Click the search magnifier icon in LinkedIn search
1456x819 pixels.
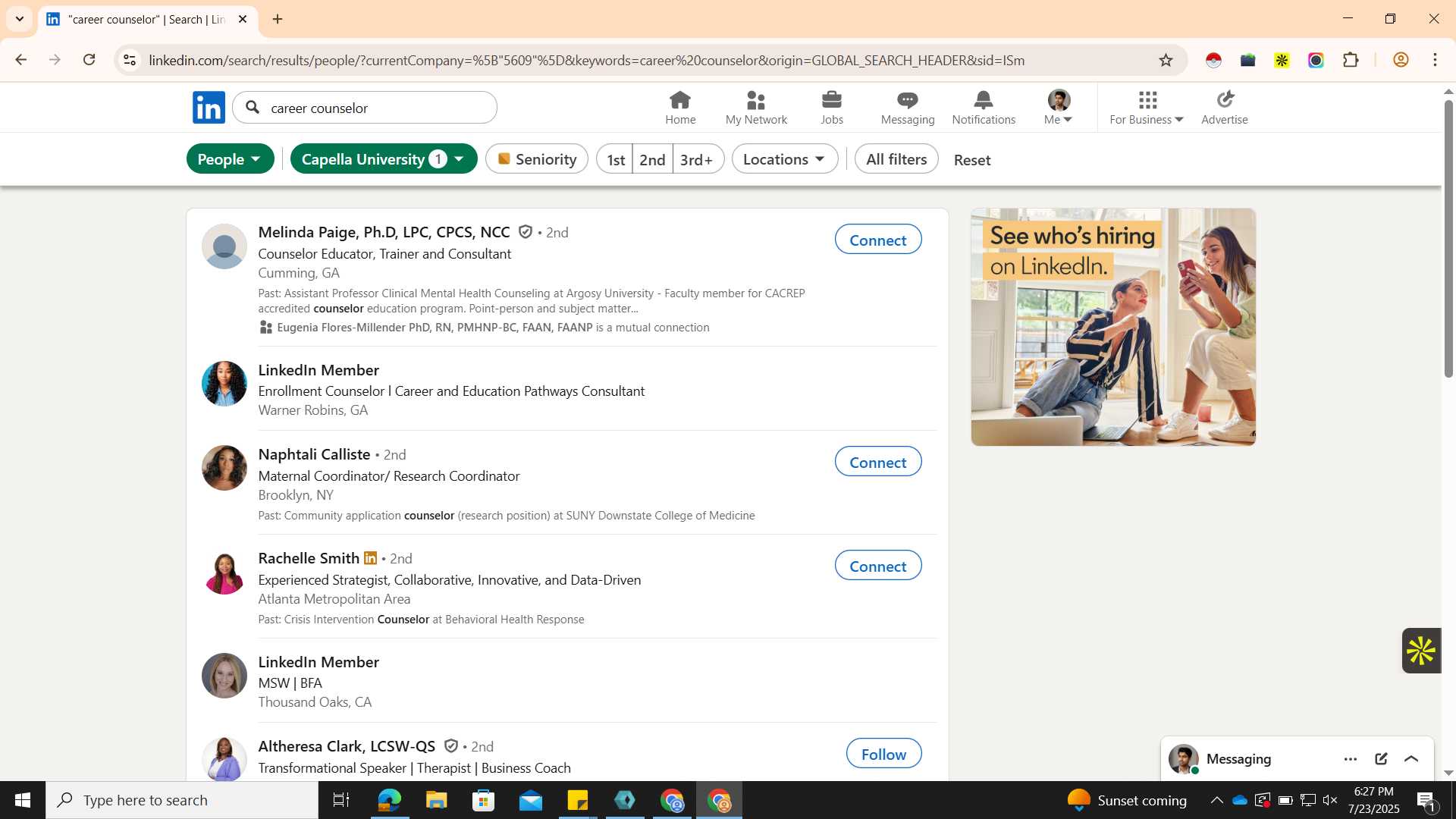point(253,108)
